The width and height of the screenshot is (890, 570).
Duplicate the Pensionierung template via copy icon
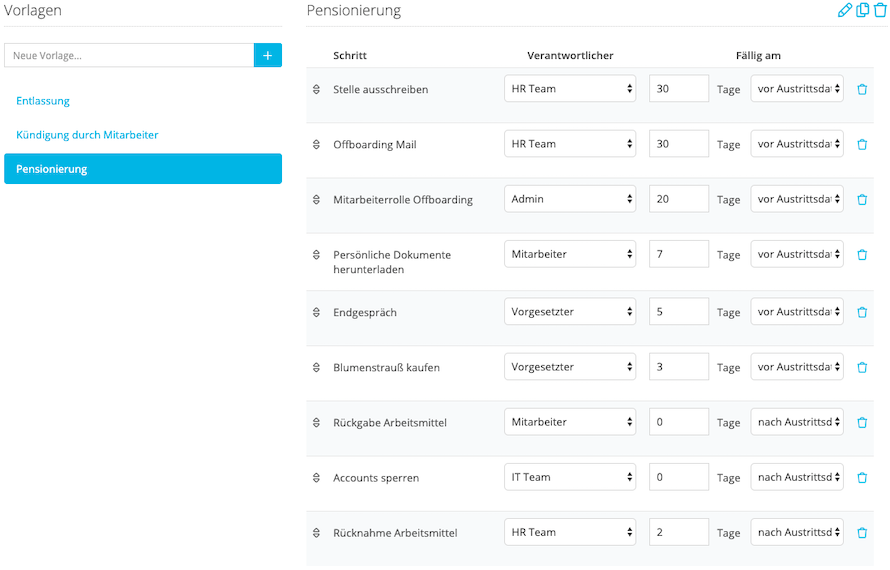tap(862, 10)
